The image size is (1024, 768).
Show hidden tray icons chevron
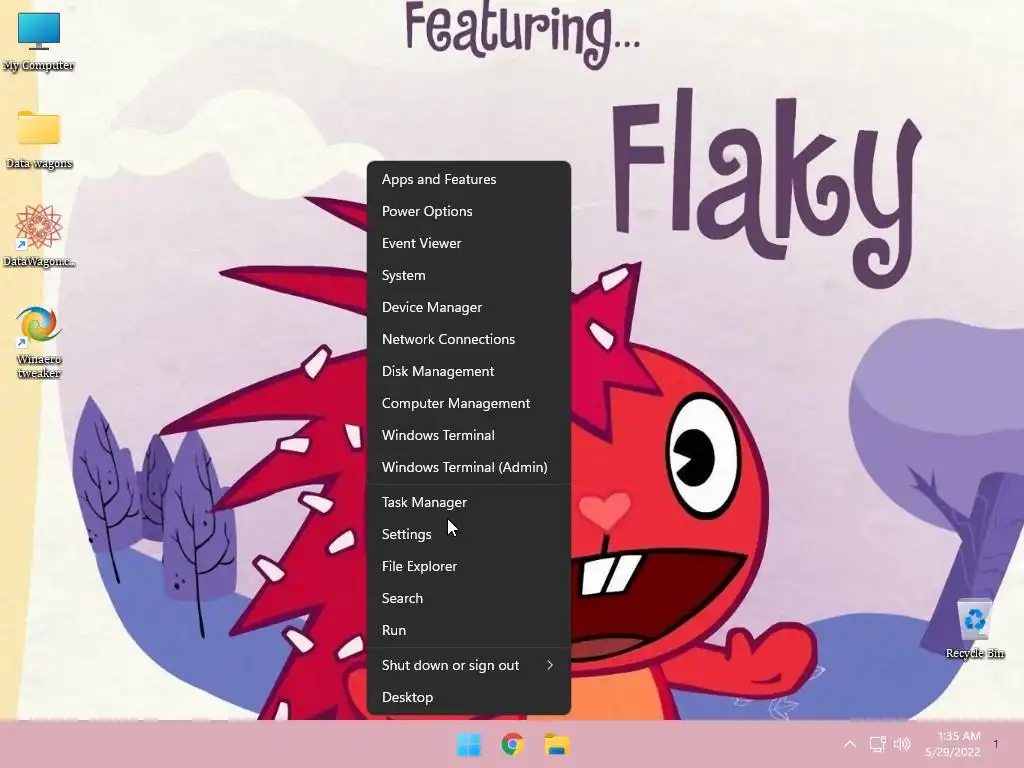(x=850, y=744)
